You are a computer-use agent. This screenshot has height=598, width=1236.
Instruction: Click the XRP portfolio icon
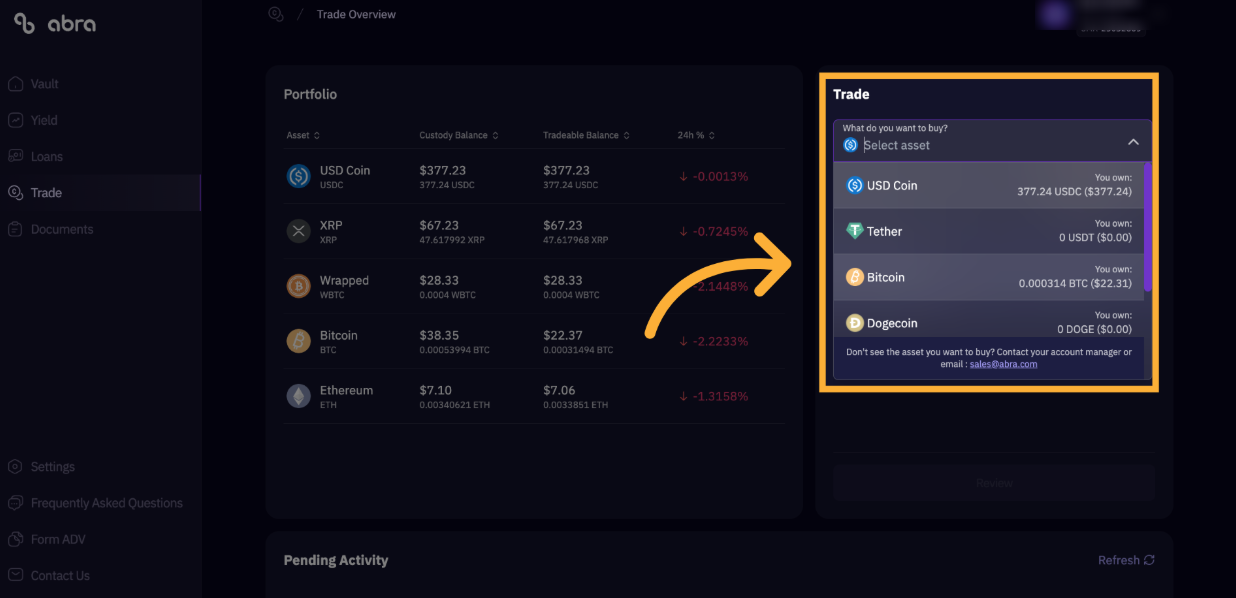[298, 232]
